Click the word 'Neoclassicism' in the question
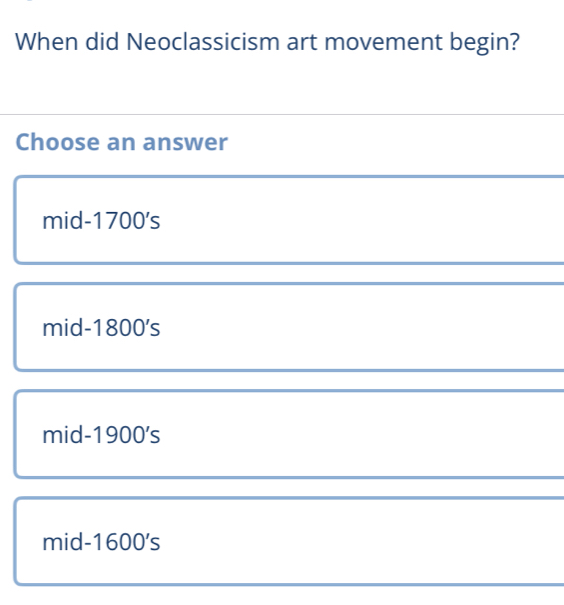 203,41
